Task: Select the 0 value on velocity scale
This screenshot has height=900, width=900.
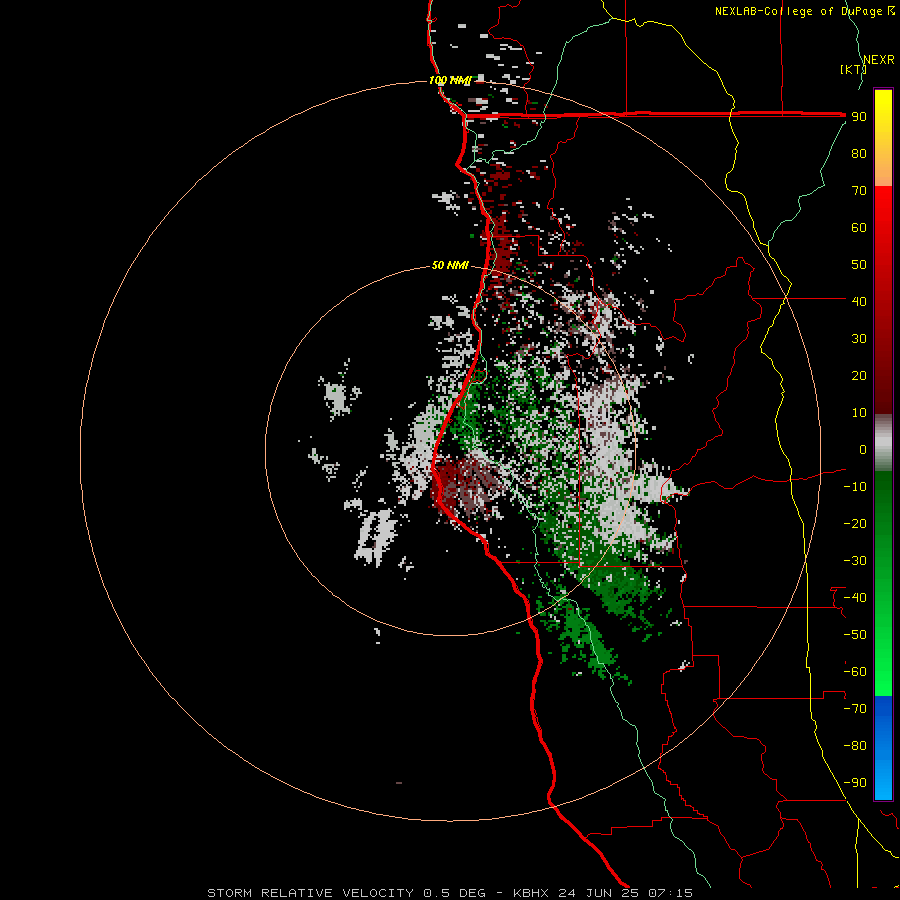Action: pos(863,449)
